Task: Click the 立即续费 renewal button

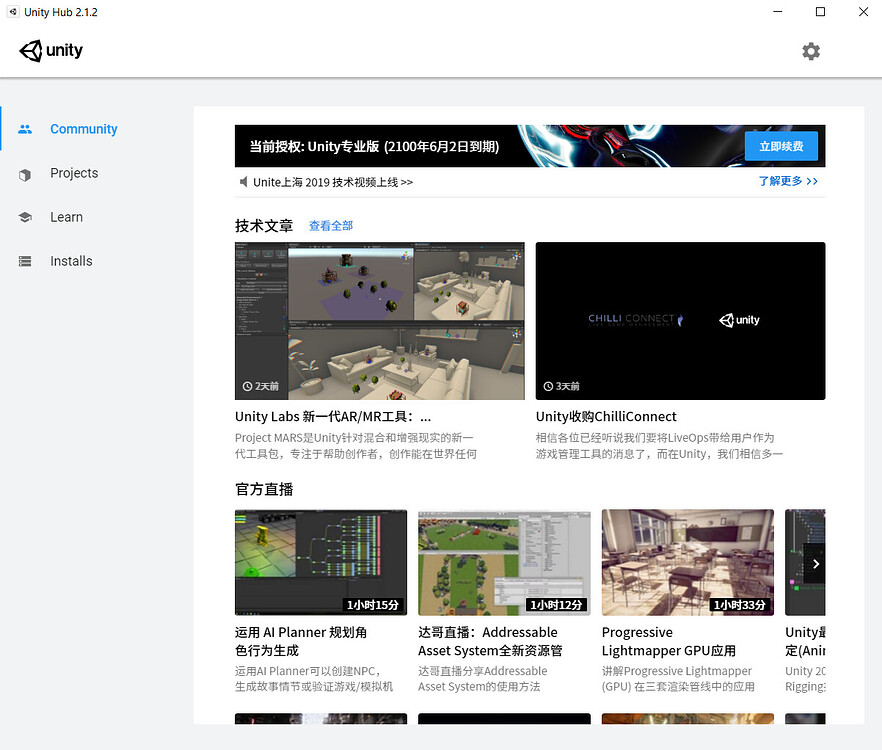Action: [781, 146]
